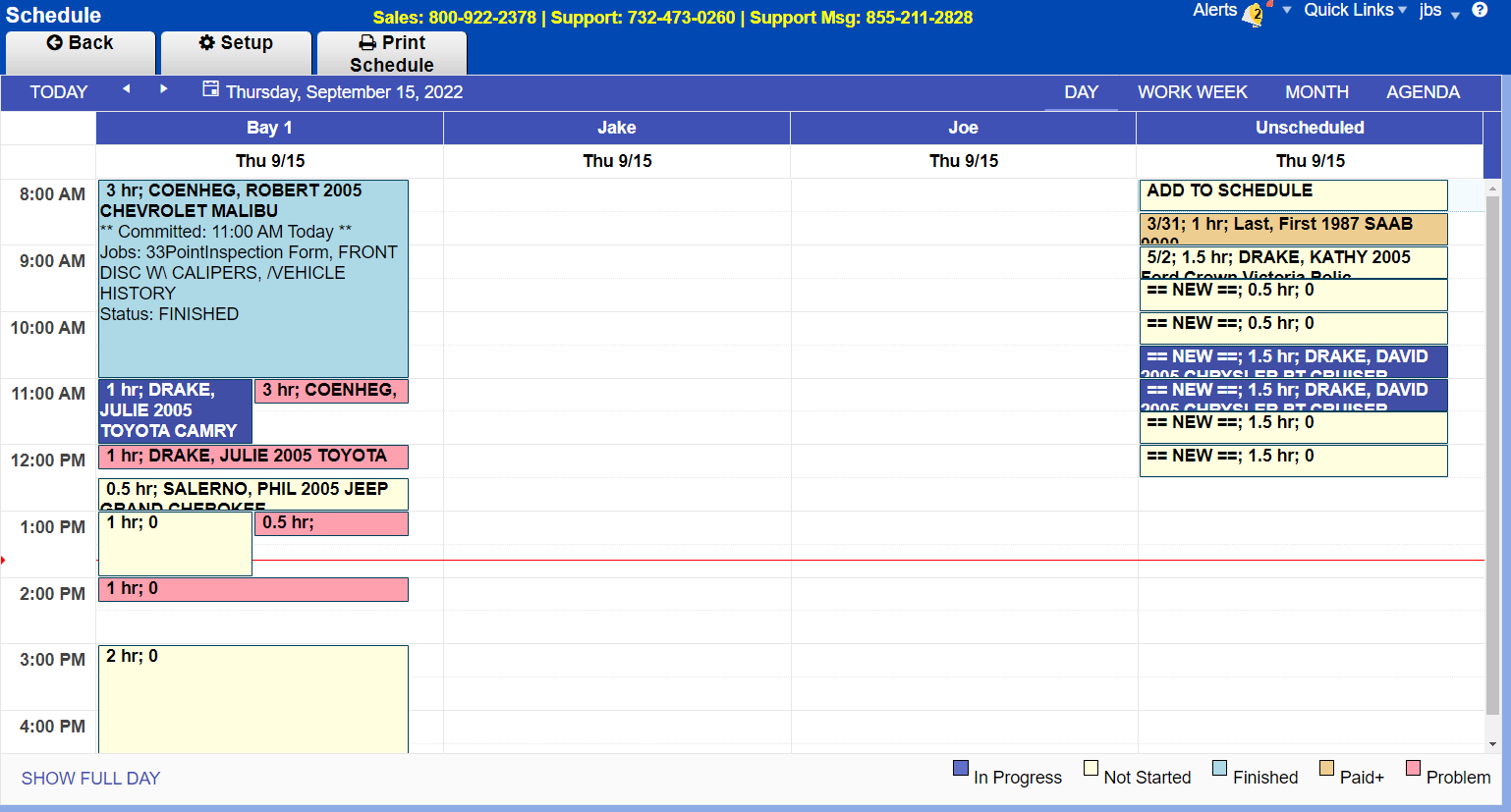Open the pink 1 hr appointment at 2 PM
Image resolution: width=1511 pixels, height=812 pixels.
(253, 589)
